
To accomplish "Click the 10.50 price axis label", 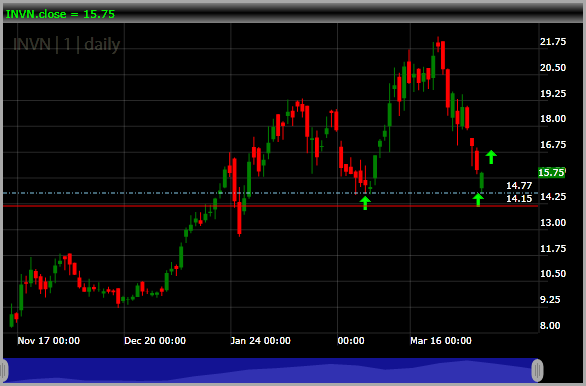I will (553, 274).
